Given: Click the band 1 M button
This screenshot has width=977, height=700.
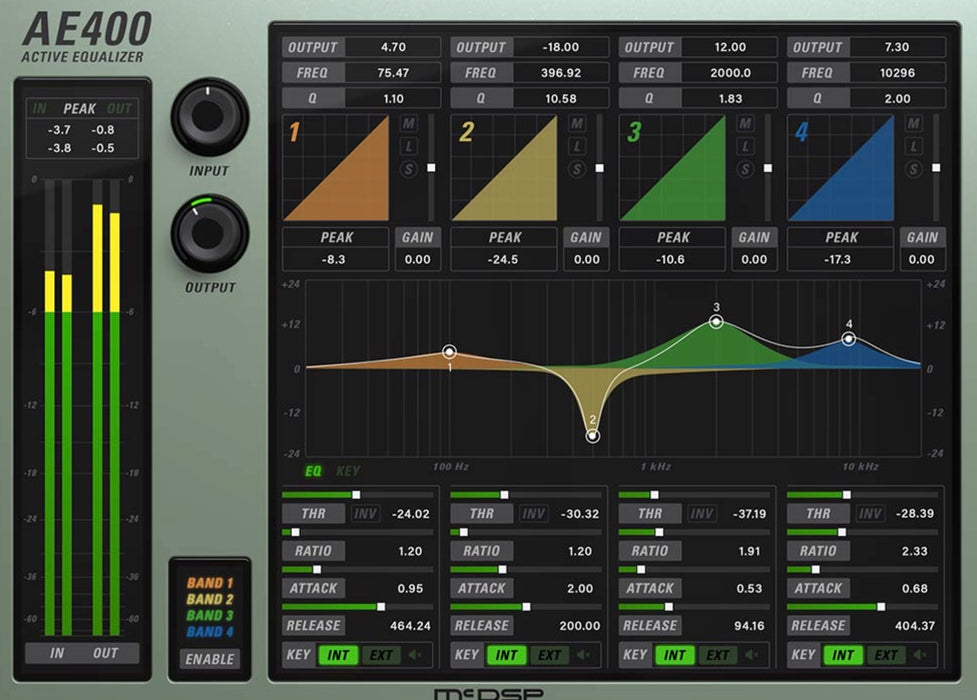Looking at the screenshot, I should 408,123.
